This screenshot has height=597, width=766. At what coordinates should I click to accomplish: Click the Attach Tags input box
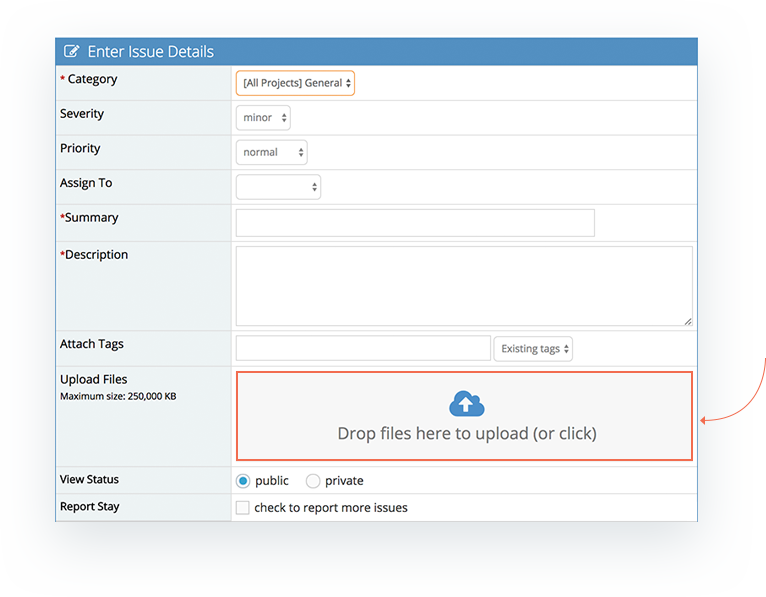click(362, 348)
